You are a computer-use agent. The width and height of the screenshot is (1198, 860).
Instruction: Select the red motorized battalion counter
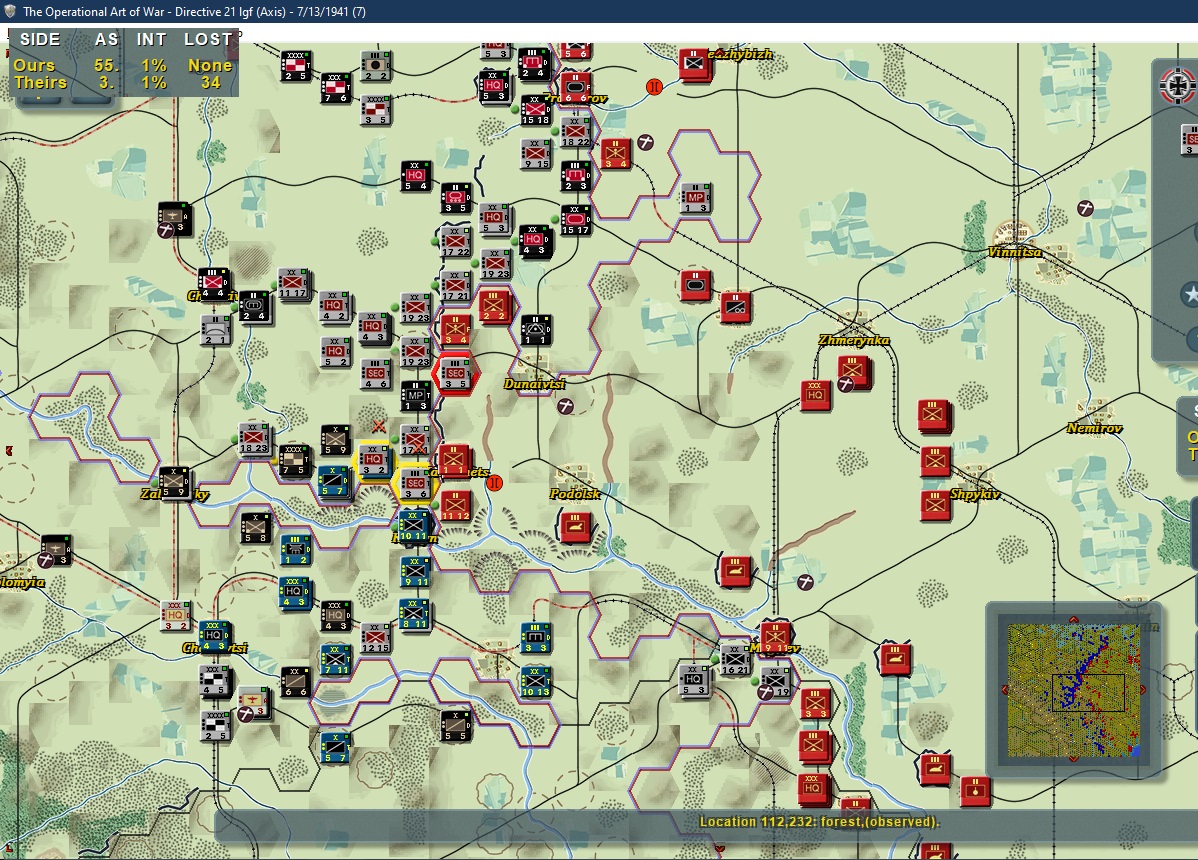click(x=735, y=307)
